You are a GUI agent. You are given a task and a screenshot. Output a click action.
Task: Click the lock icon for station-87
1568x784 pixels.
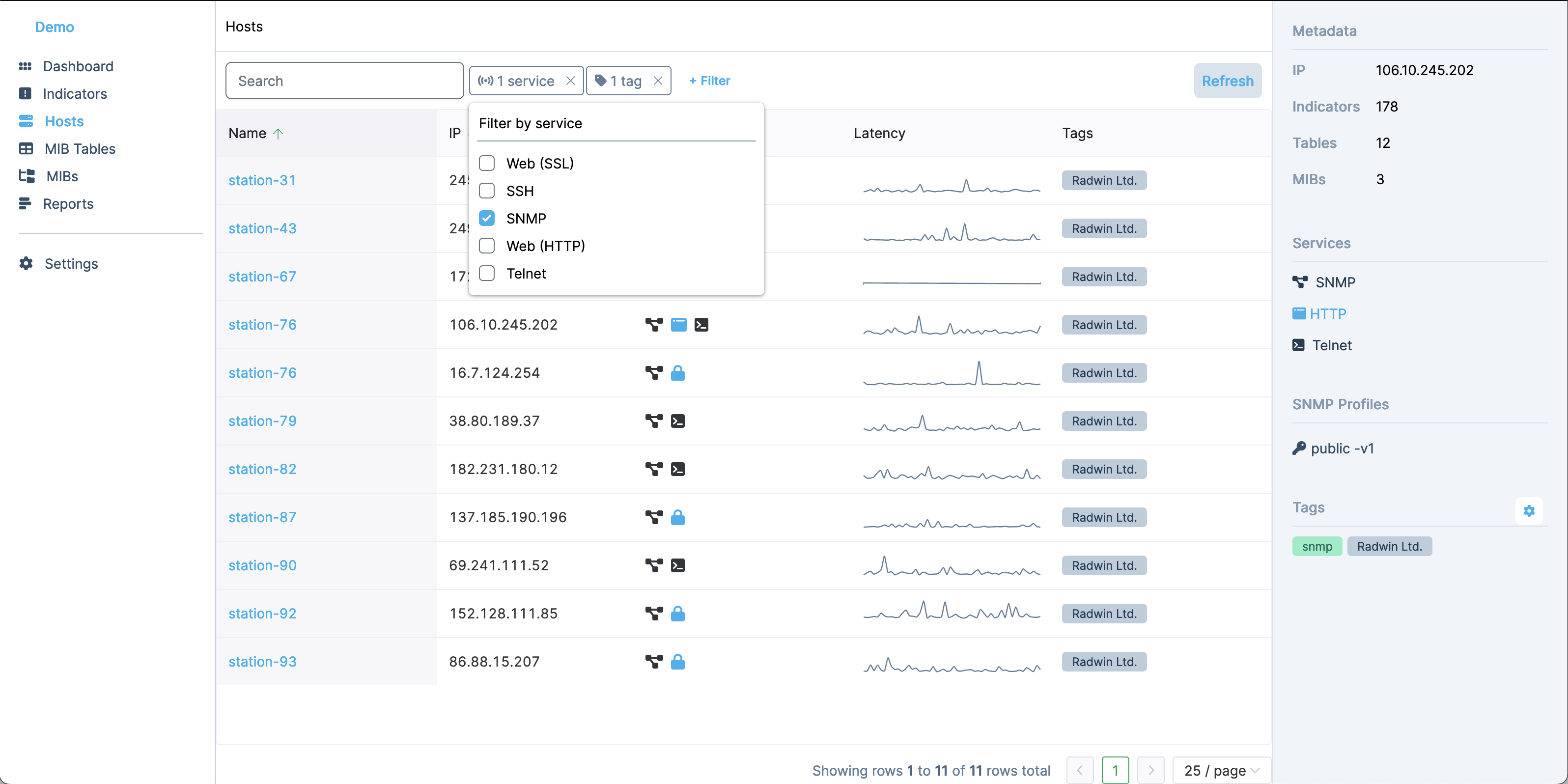pyautogui.click(x=677, y=517)
